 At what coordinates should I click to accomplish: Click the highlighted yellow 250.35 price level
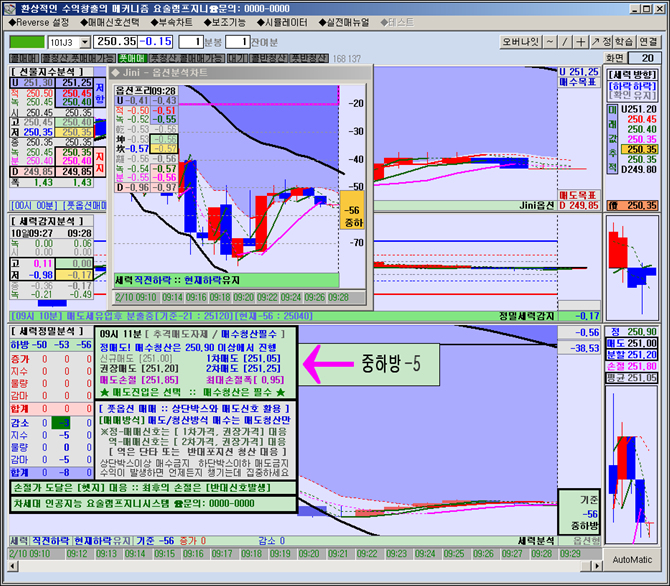tap(639, 149)
